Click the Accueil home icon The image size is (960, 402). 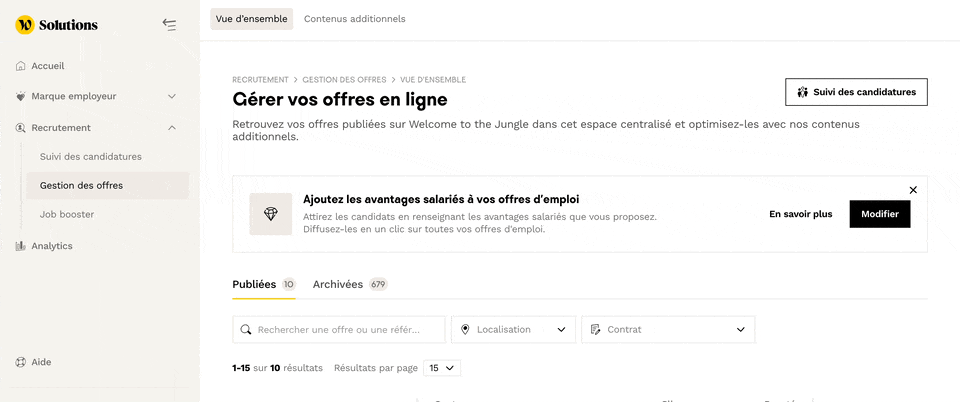point(21,66)
